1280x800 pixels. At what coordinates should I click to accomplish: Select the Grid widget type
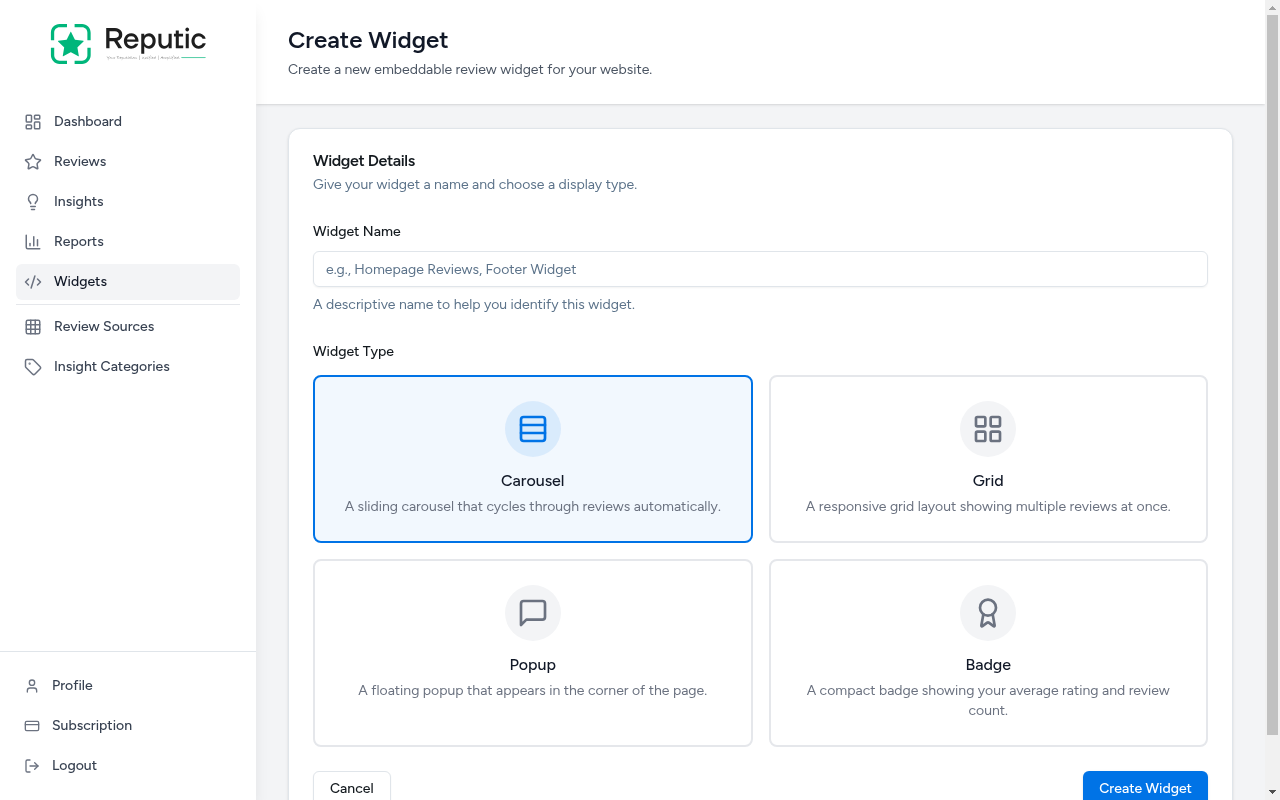988,458
